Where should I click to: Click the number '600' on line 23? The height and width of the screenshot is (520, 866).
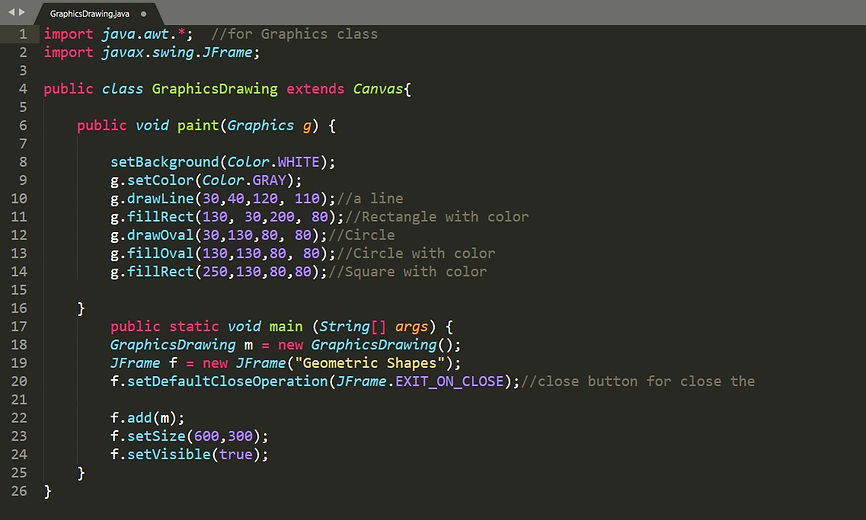[x=207, y=436]
